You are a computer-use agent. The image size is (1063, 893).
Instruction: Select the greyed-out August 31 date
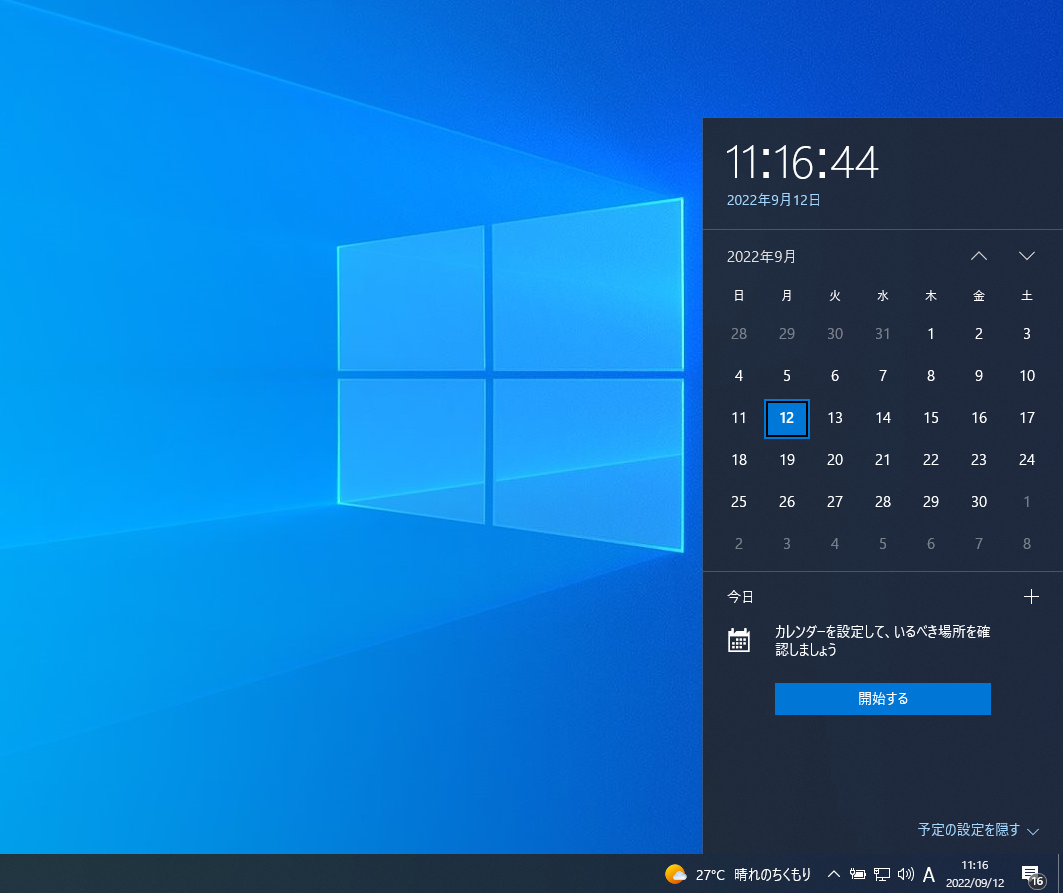tap(883, 334)
